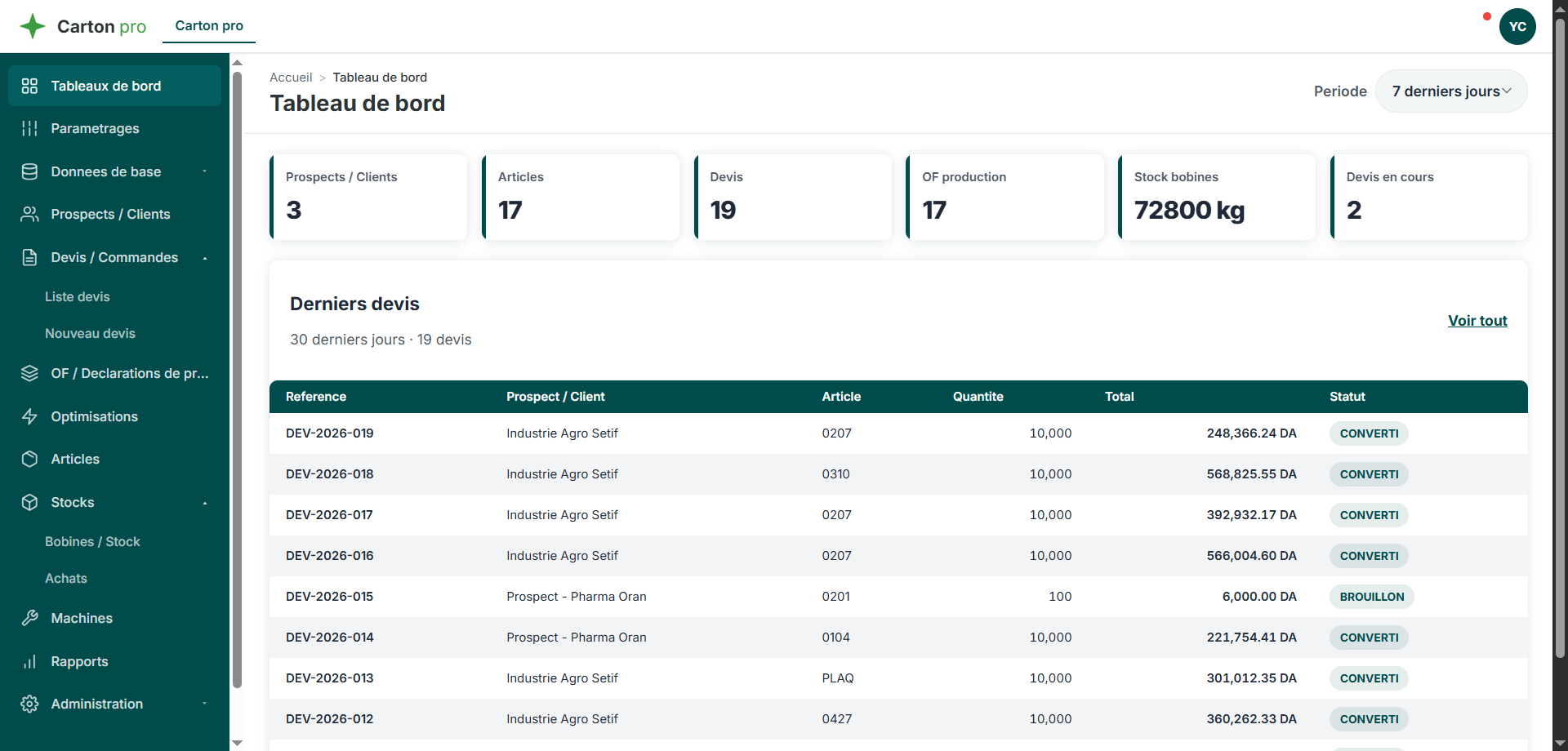Viewport: 1568px width, 751px height.
Task: Open Parametrages via its sliders icon
Action: pos(30,128)
